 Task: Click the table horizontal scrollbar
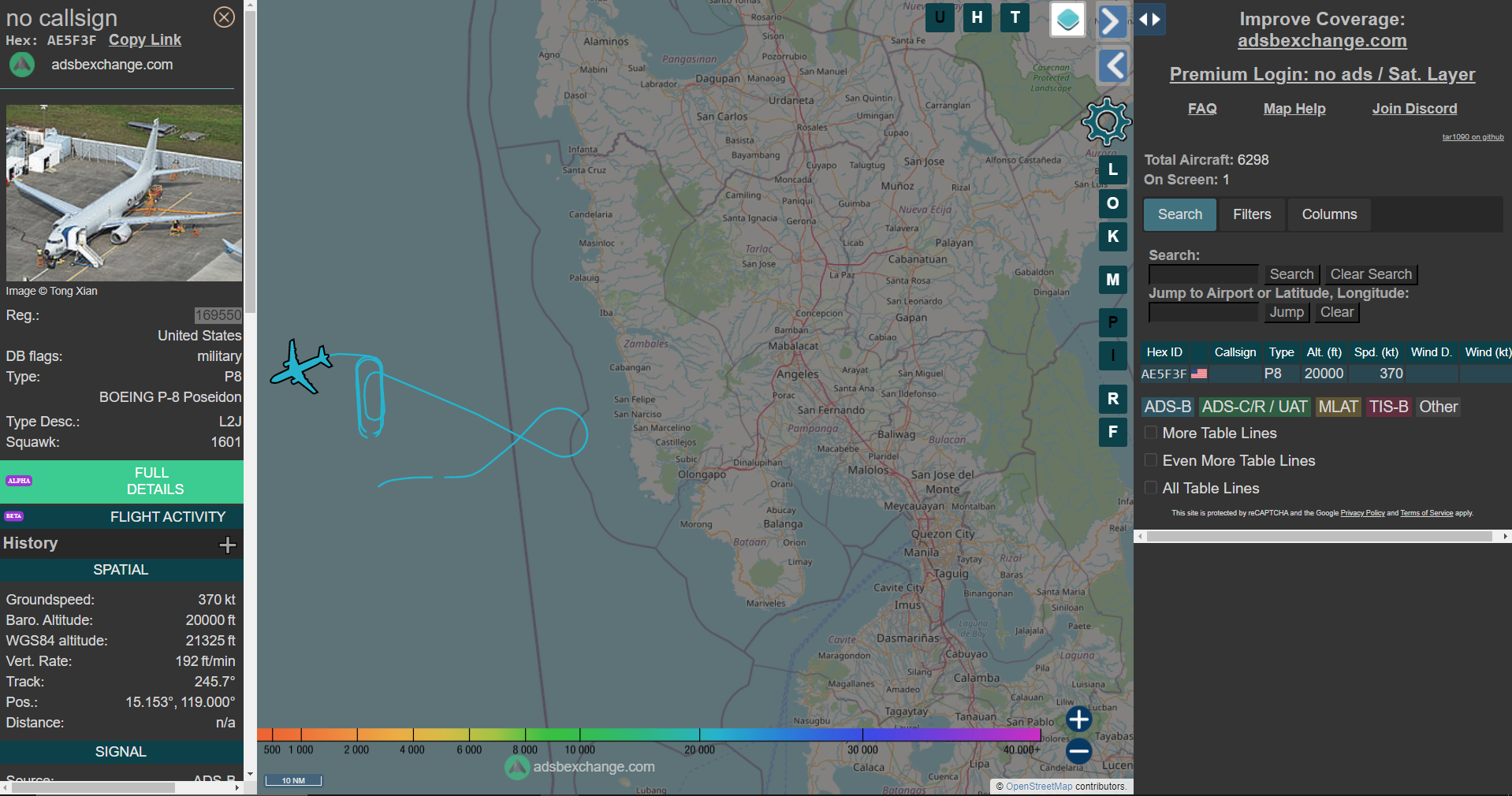(x=1320, y=536)
